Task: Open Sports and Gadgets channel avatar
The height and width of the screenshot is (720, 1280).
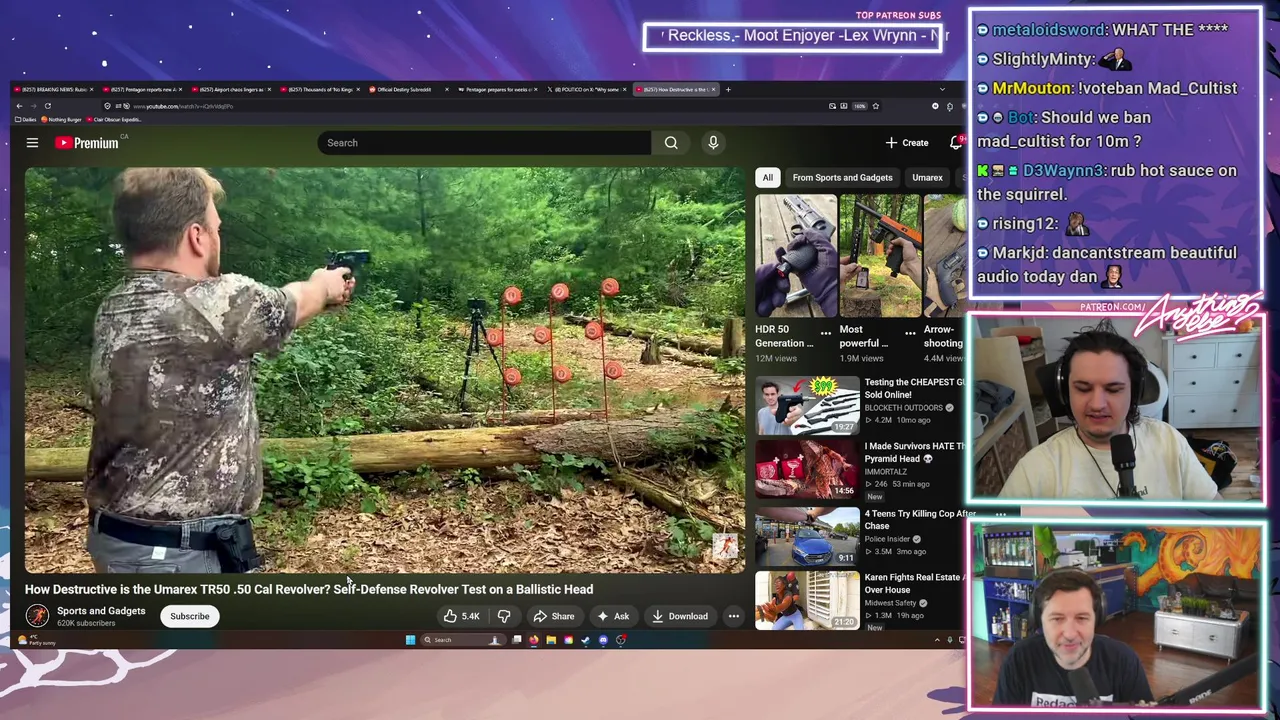Action: [37, 616]
